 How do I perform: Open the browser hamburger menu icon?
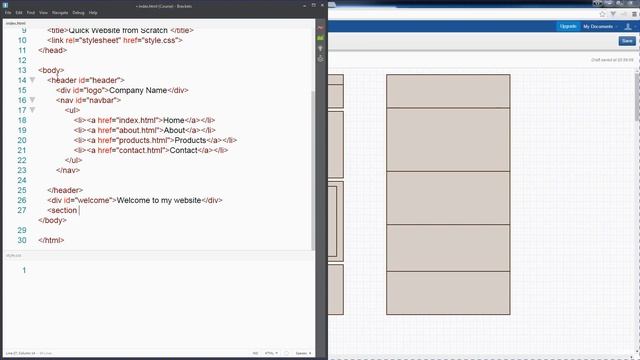(634, 14)
